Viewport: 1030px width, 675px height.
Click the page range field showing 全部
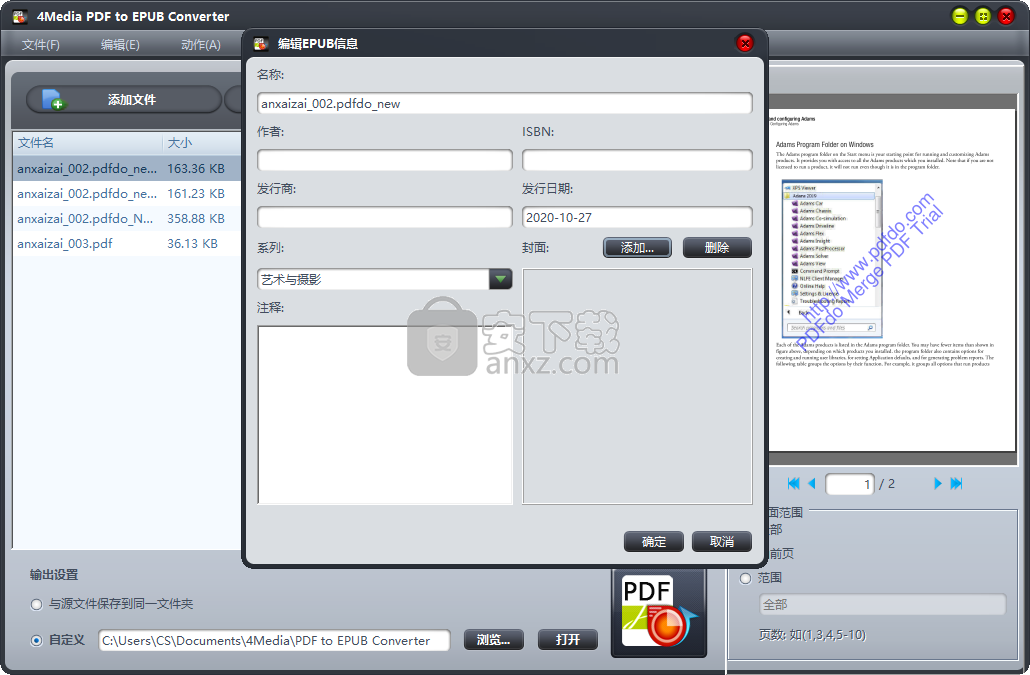[x=882, y=605]
